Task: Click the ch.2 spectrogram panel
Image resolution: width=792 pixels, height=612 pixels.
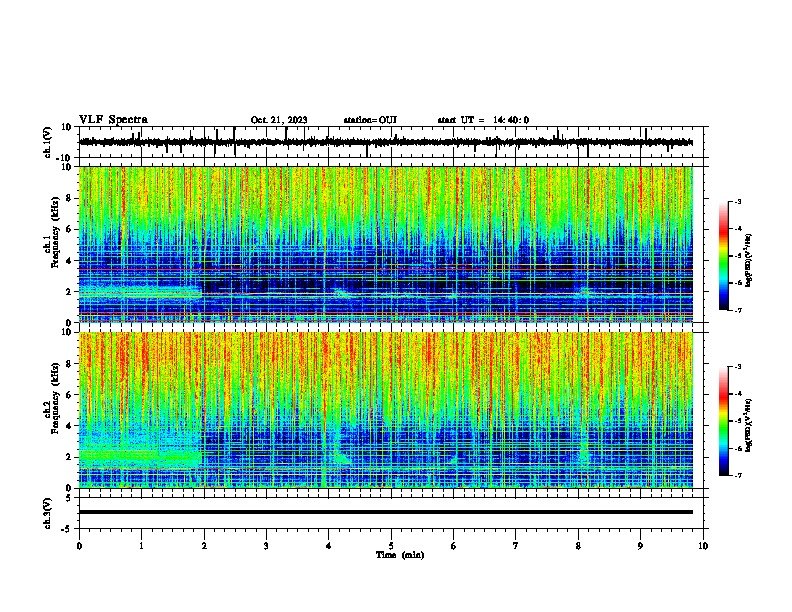Action: coord(386,410)
